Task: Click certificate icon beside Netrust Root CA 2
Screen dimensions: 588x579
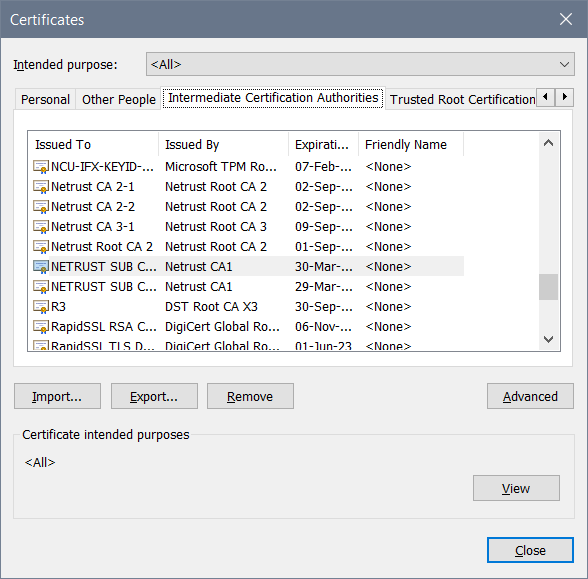Action: 41,247
